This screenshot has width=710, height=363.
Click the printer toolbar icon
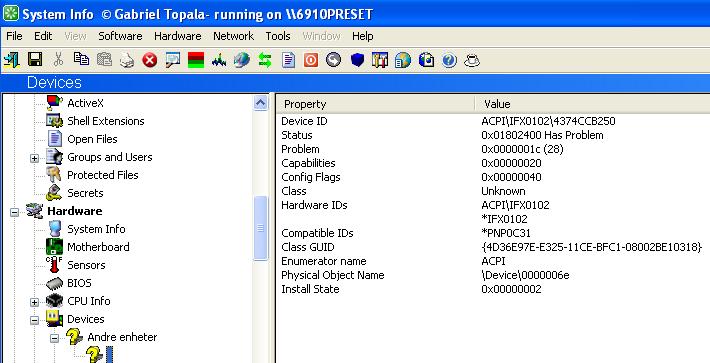coord(127,60)
